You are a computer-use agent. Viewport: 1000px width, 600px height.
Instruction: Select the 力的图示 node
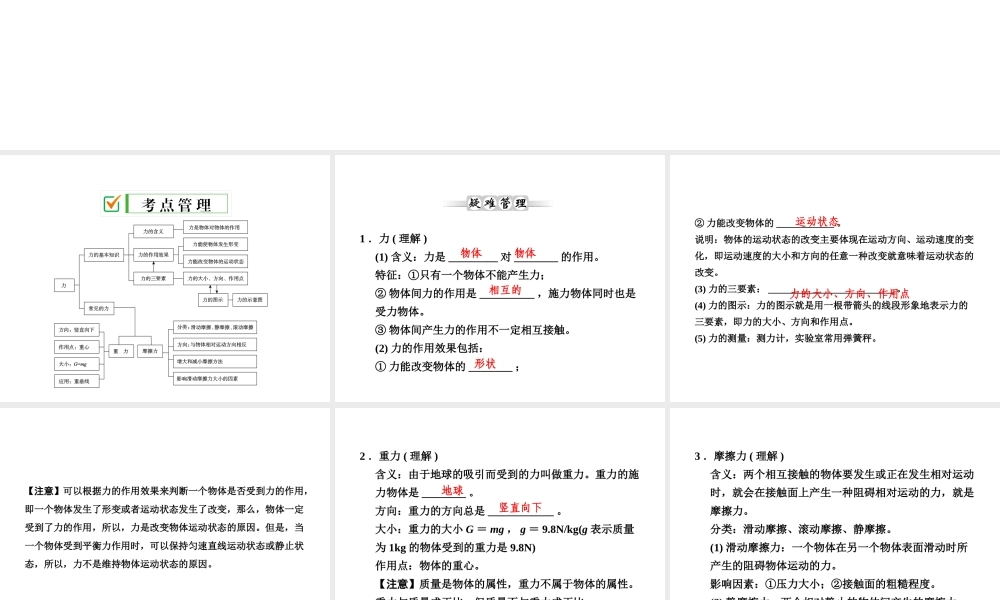pyautogui.click(x=213, y=300)
